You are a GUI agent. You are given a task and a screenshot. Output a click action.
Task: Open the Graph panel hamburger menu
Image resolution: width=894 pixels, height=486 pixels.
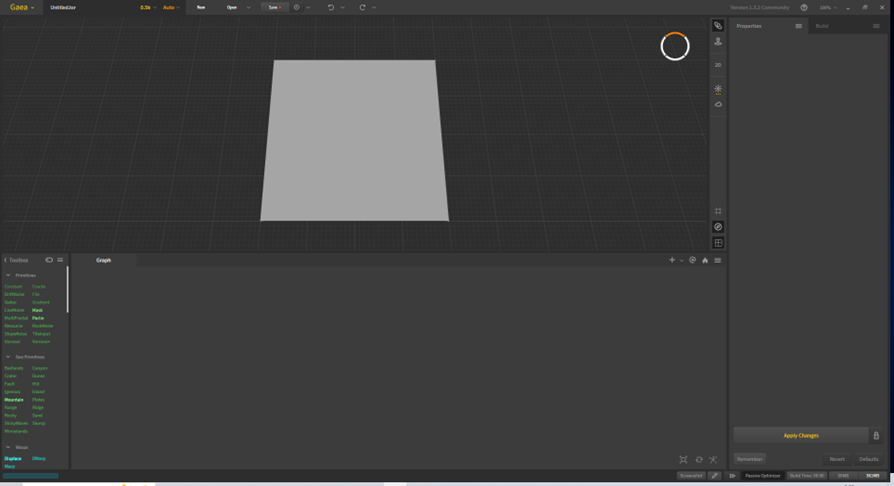(x=717, y=260)
